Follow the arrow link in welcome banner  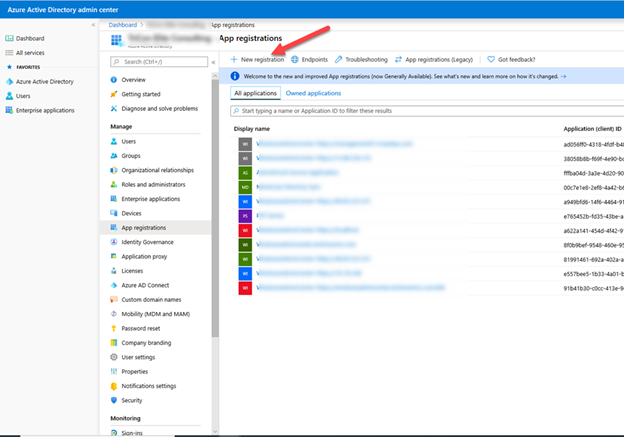(563, 76)
